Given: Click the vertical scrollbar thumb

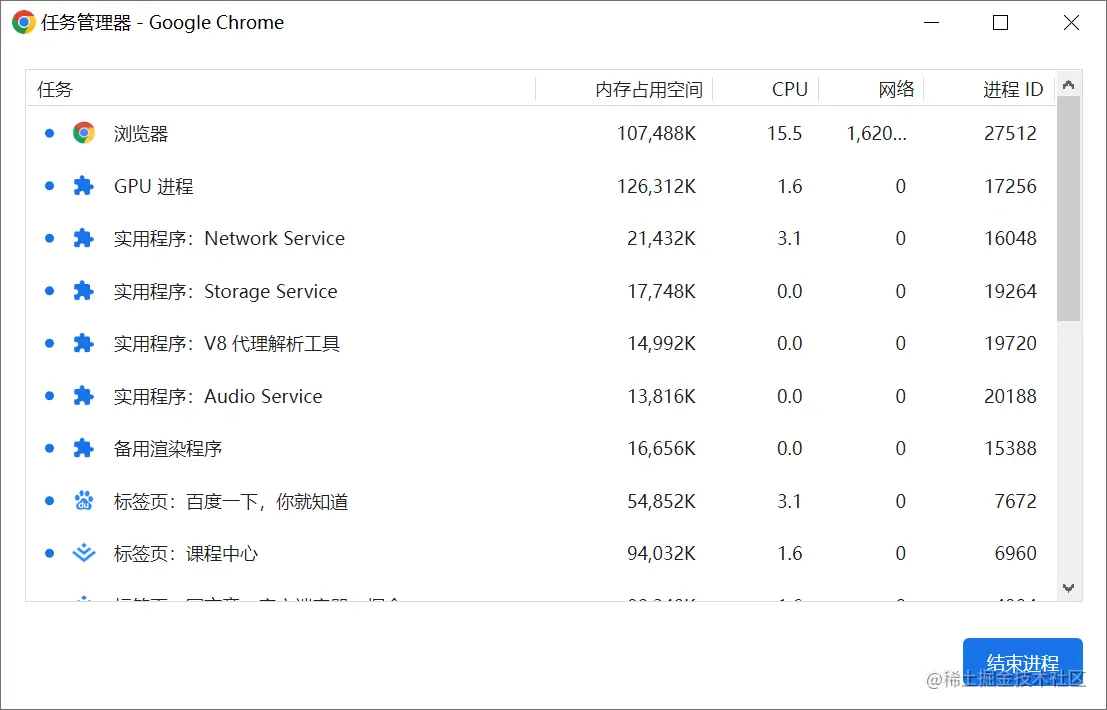Looking at the screenshot, I should tap(1068, 208).
